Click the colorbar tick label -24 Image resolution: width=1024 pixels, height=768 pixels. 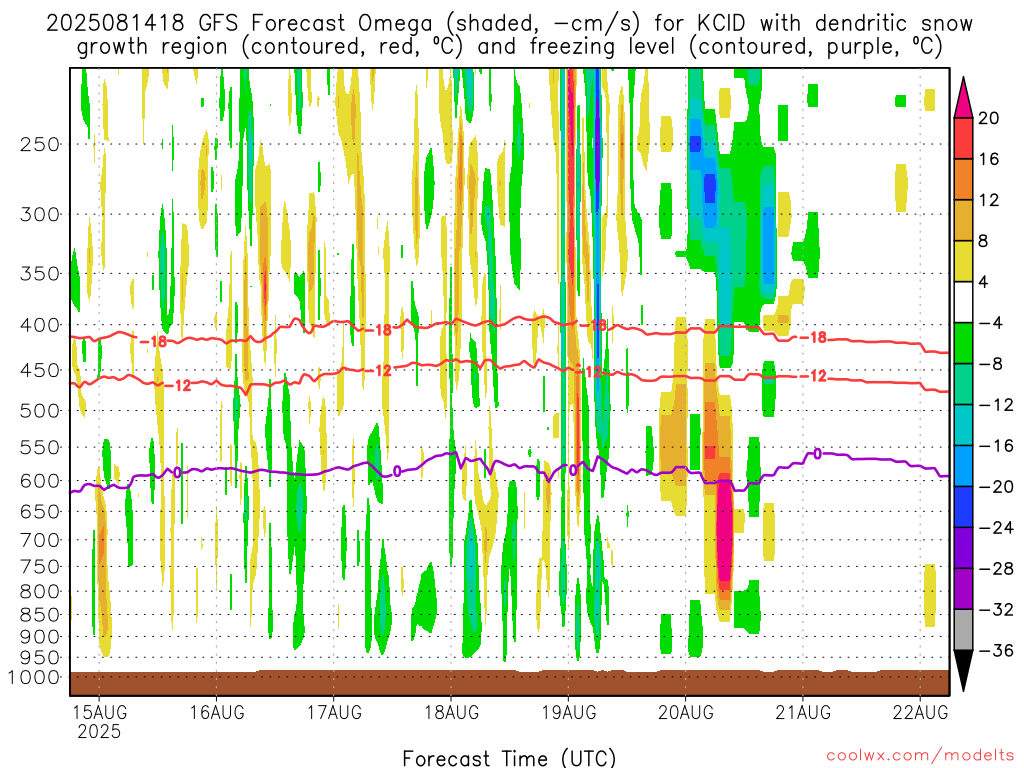click(x=996, y=527)
